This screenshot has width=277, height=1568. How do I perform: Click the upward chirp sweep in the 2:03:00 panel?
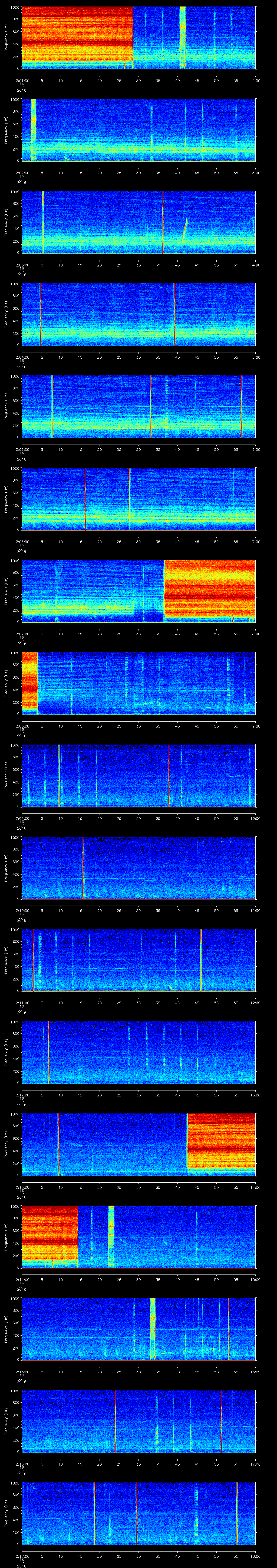[x=184, y=230]
